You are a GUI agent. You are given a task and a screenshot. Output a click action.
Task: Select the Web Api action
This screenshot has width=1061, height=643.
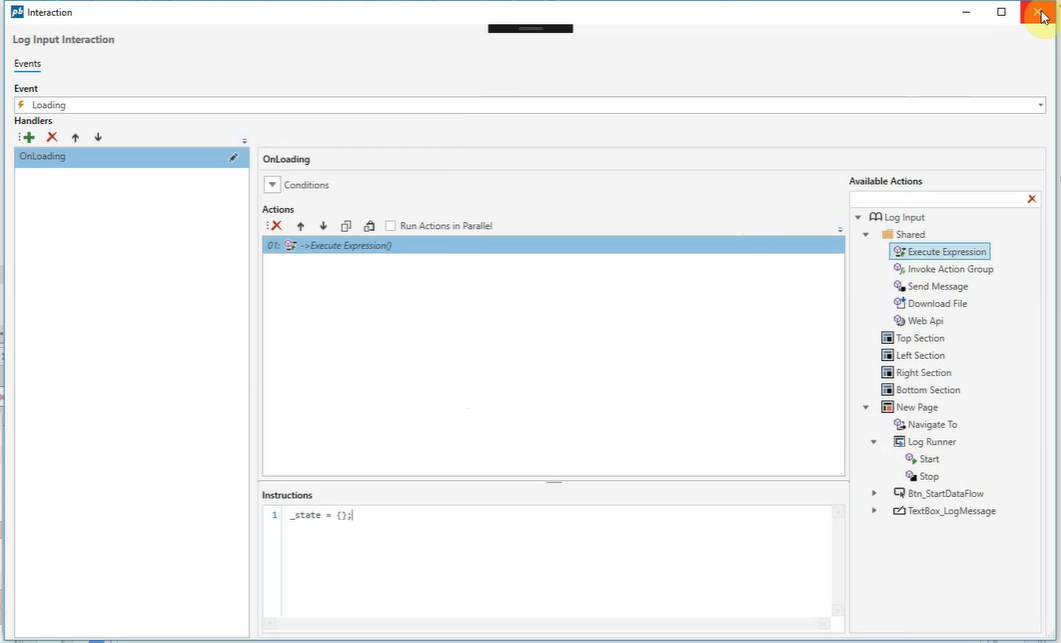[x=925, y=321]
